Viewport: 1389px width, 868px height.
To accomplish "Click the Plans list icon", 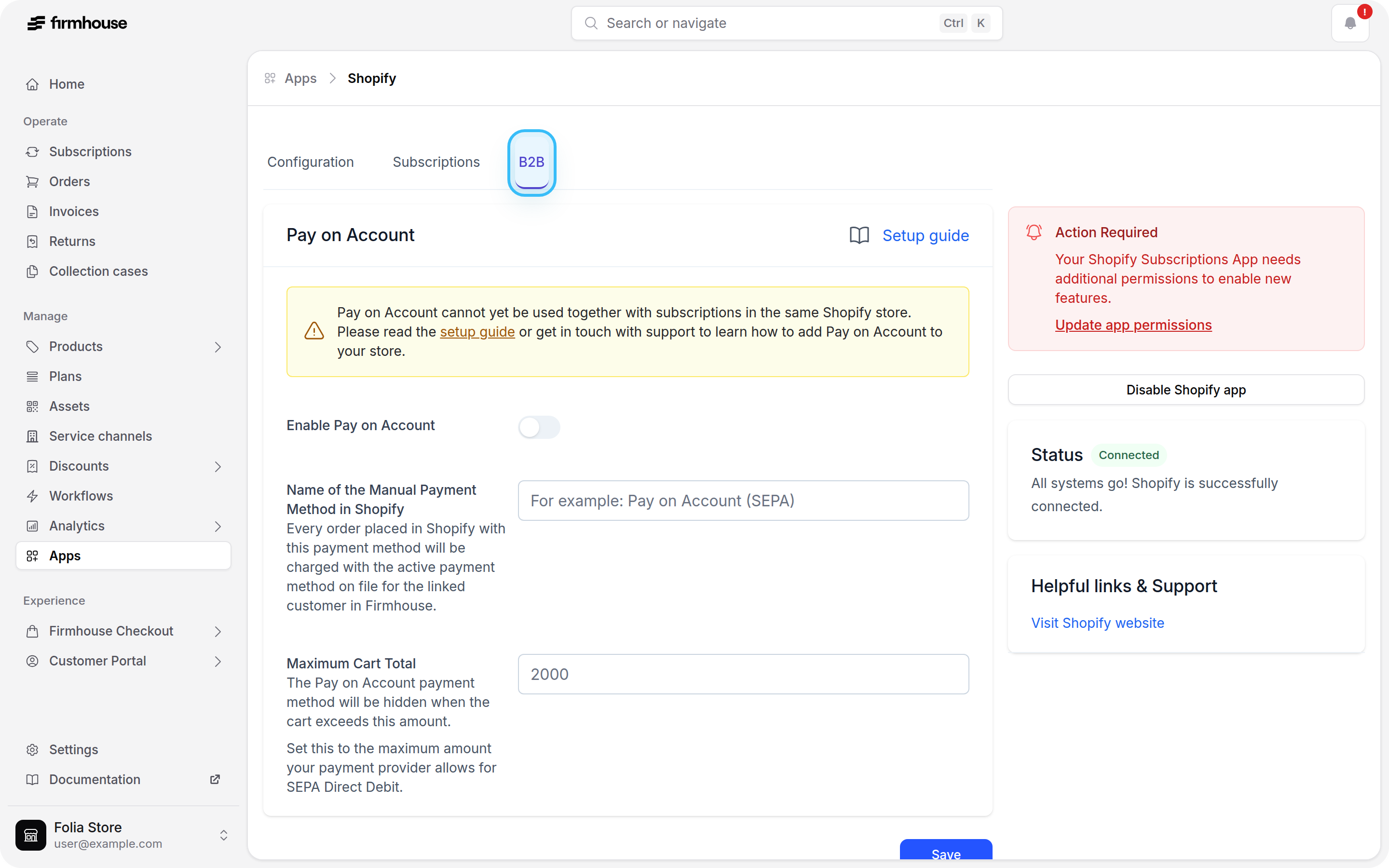I will (33, 377).
